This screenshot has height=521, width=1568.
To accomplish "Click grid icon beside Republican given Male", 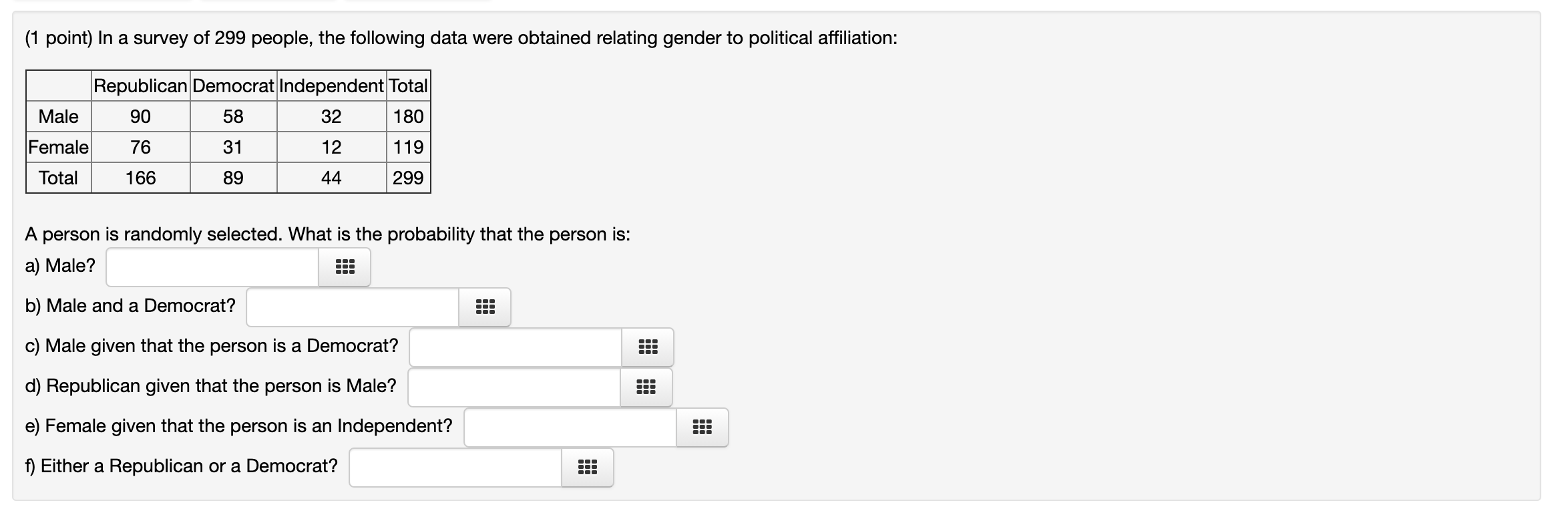I will tap(646, 387).
